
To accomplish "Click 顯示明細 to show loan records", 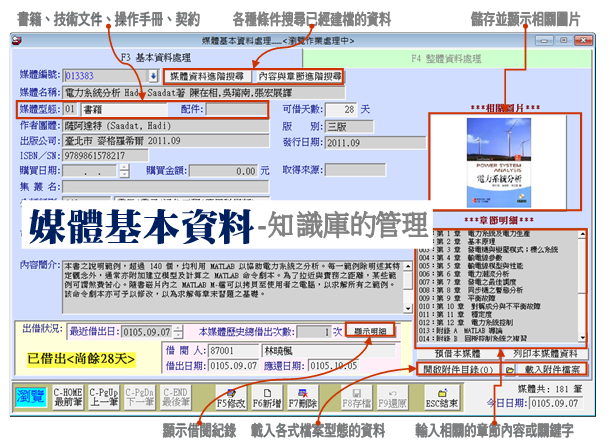I will point(370,331).
